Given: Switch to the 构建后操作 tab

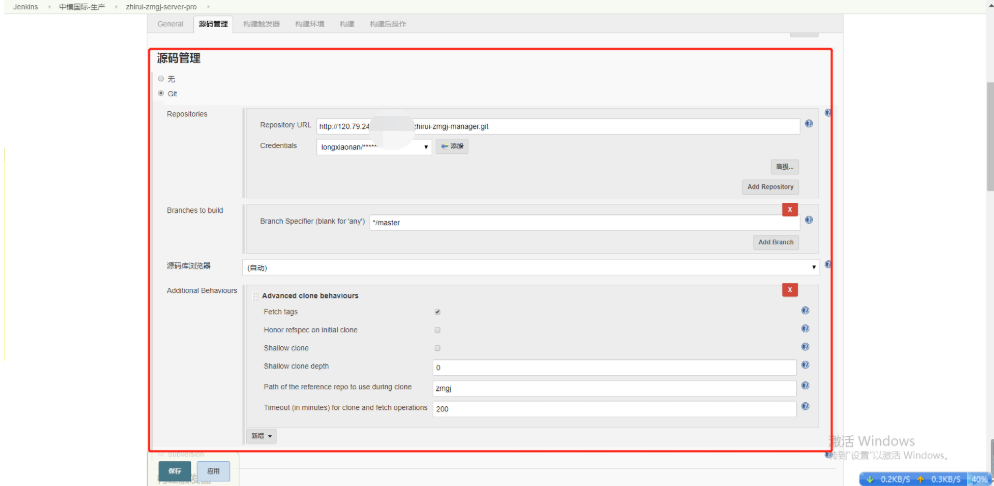Looking at the screenshot, I should pyautogui.click(x=388, y=24).
